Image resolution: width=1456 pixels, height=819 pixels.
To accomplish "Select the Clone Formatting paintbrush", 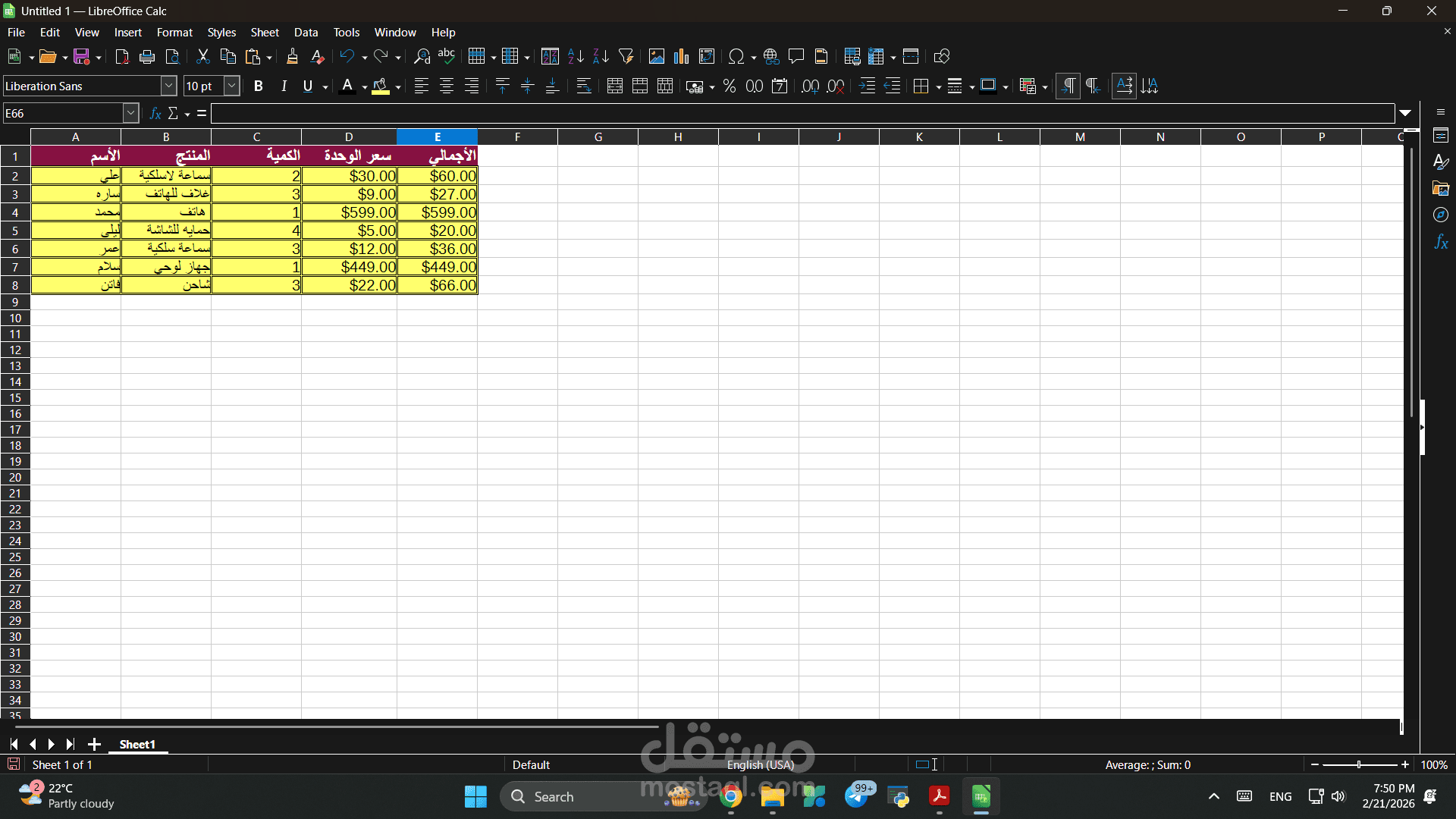I will click(292, 56).
